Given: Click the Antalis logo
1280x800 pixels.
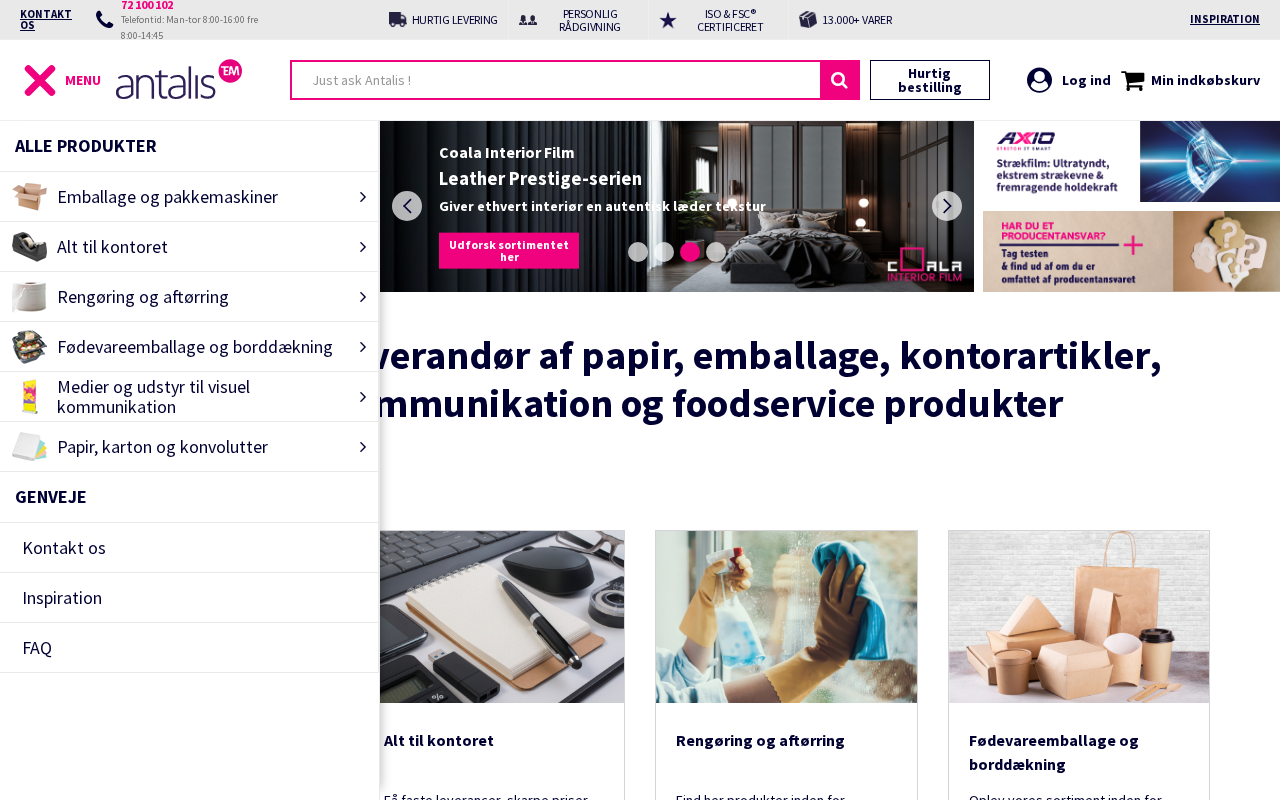Looking at the screenshot, I should pyautogui.click(x=179, y=79).
